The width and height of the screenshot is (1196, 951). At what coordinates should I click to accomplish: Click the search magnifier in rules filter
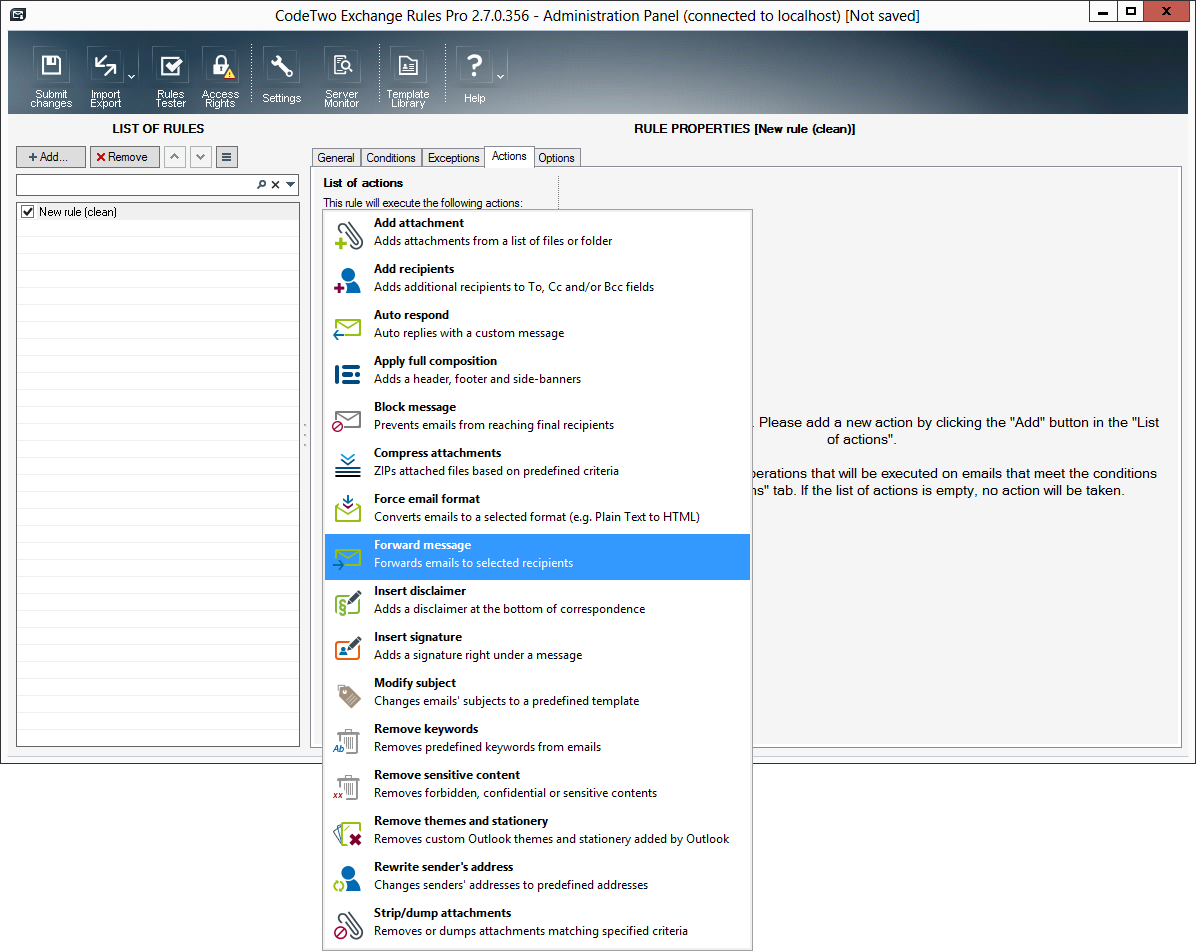click(262, 185)
